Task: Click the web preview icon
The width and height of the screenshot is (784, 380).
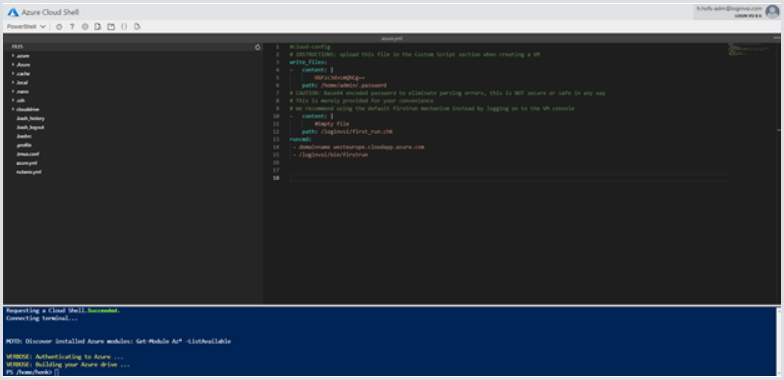Action: click(x=137, y=26)
